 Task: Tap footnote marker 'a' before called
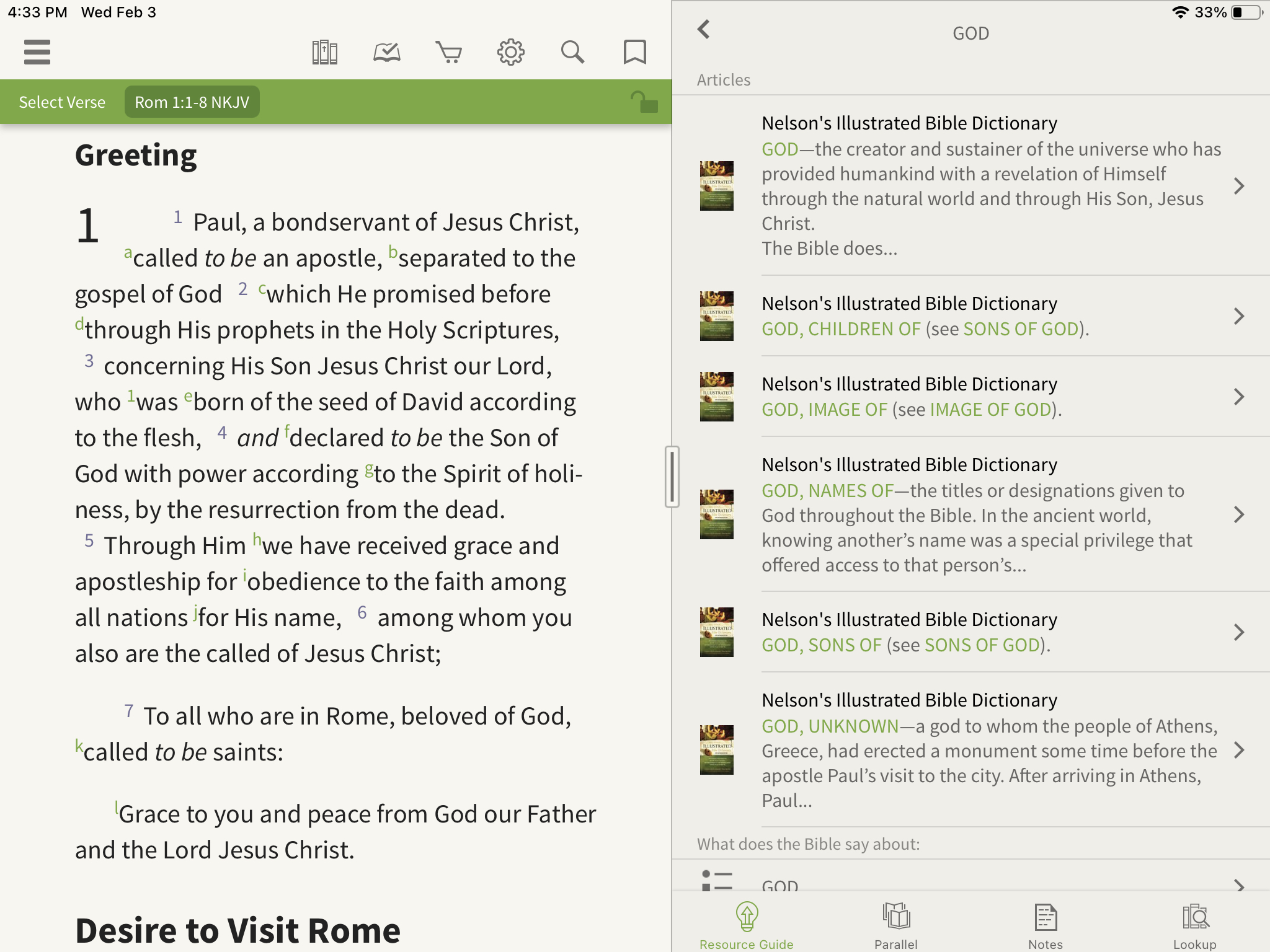(x=128, y=253)
